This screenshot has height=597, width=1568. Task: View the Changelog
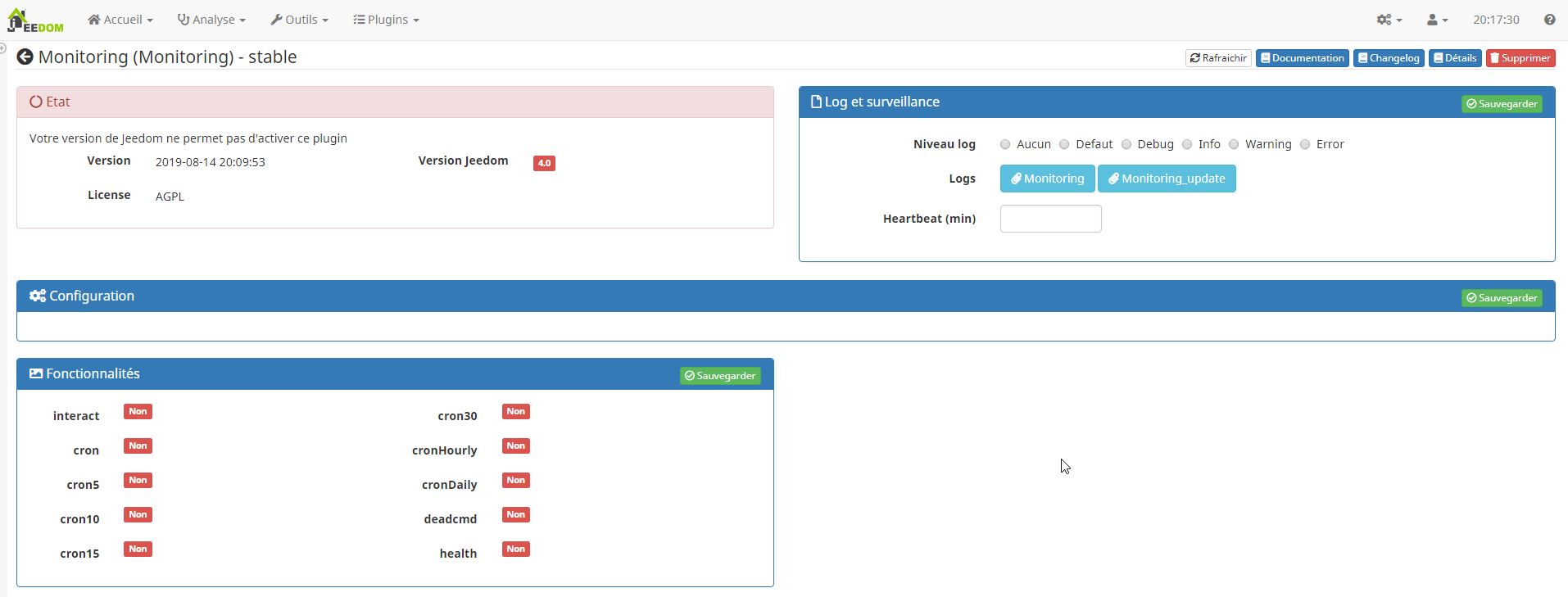pos(1389,58)
